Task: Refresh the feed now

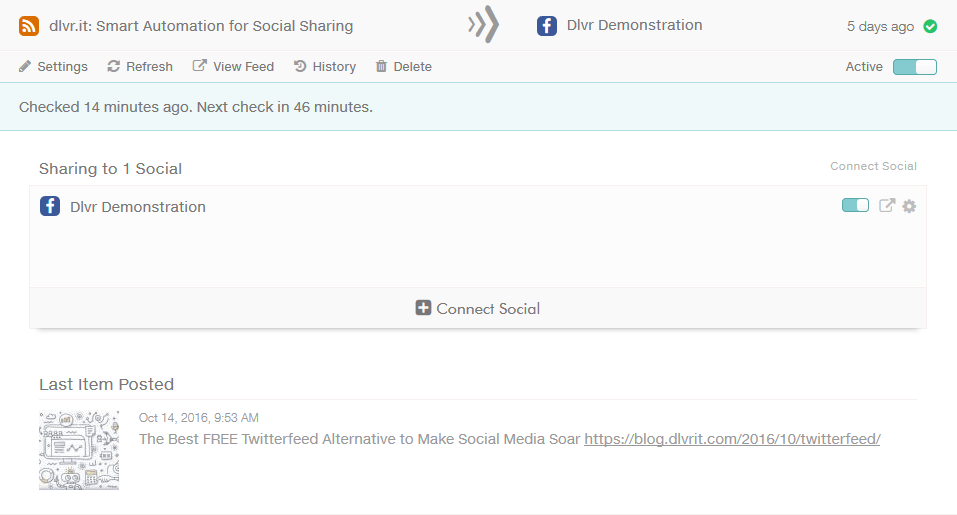Action: click(140, 67)
